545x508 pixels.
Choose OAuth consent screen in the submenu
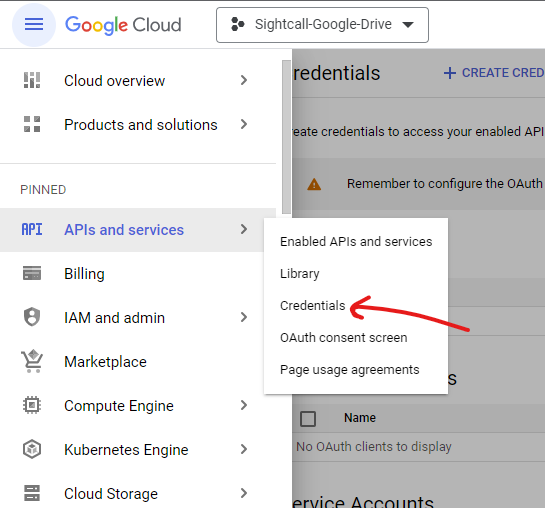pos(356,337)
